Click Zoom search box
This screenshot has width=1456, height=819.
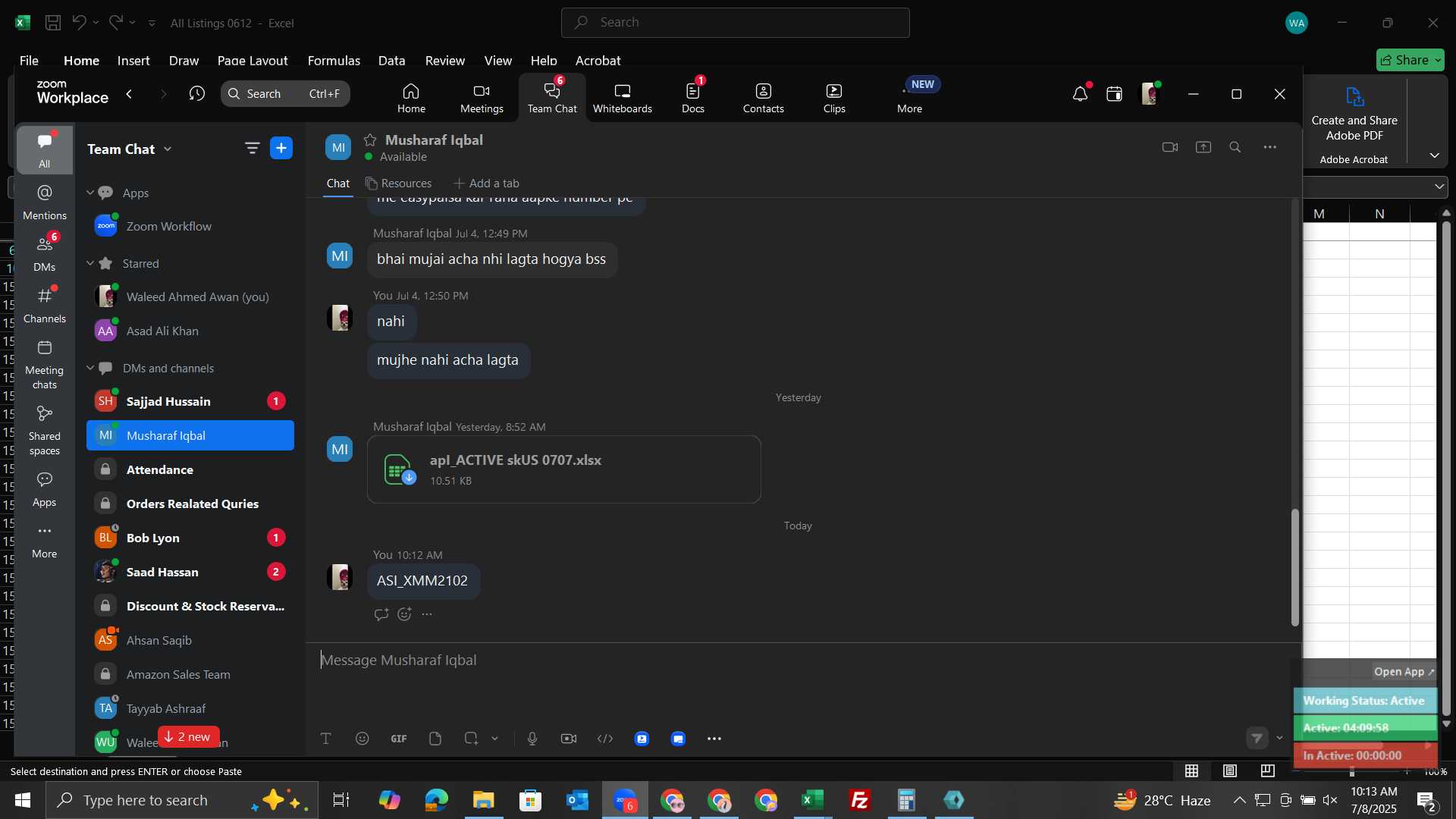[285, 94]
